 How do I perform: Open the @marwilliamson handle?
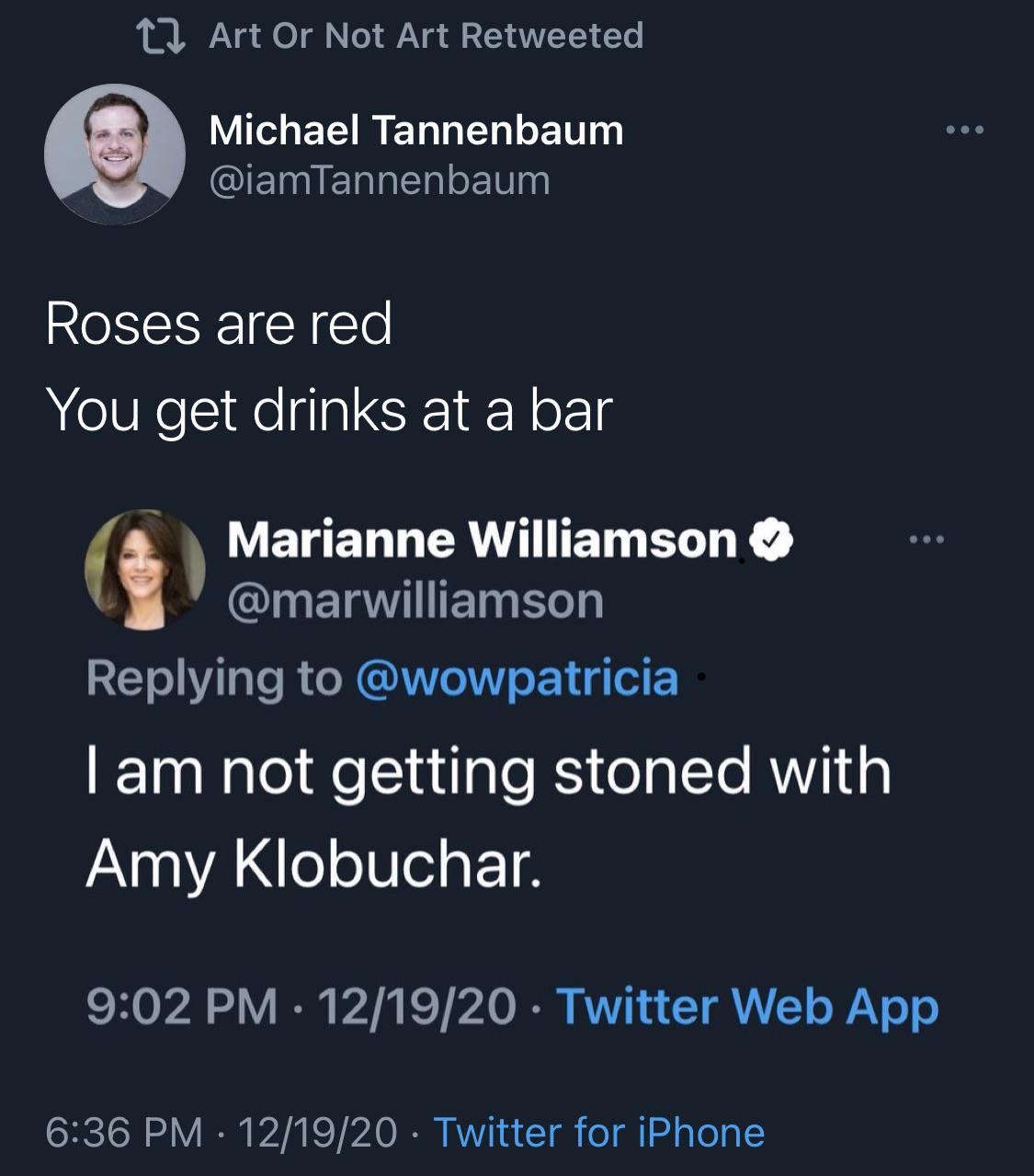pyautogui.click(x=415, y=601)
